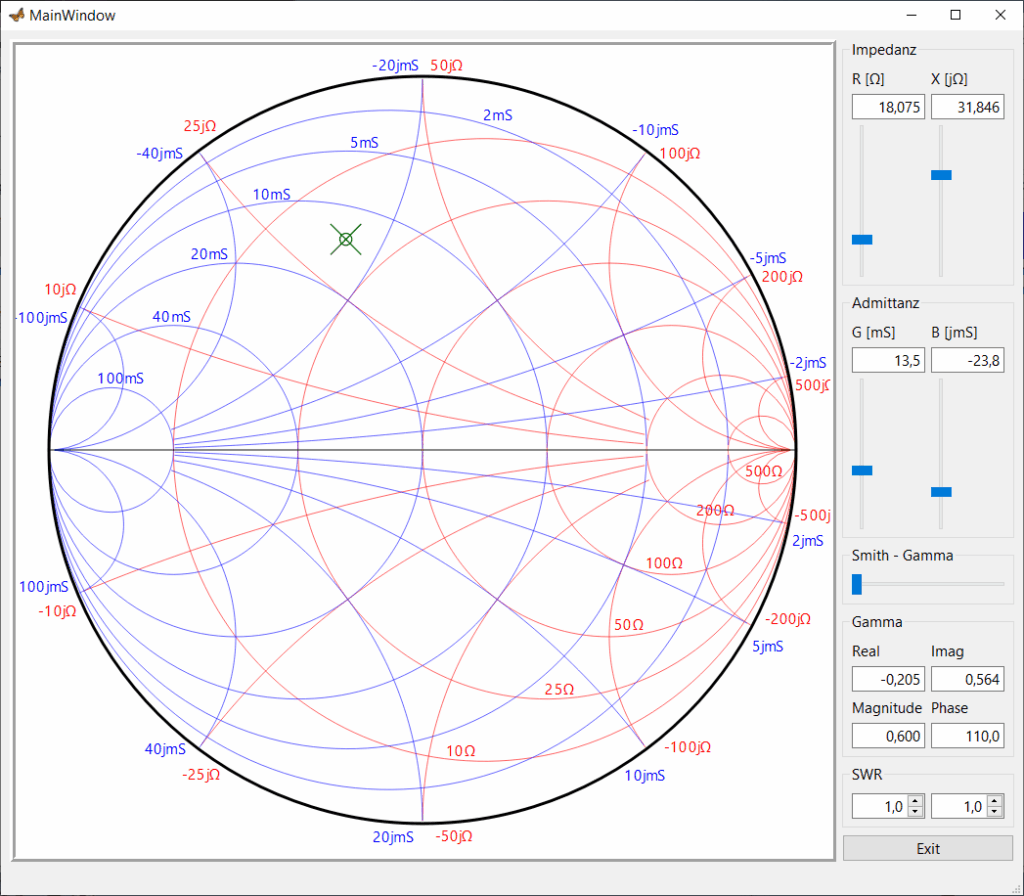1024x896 pixels.
Task: Click the 50jΩ label atop the chart
Action: [447, 66]
